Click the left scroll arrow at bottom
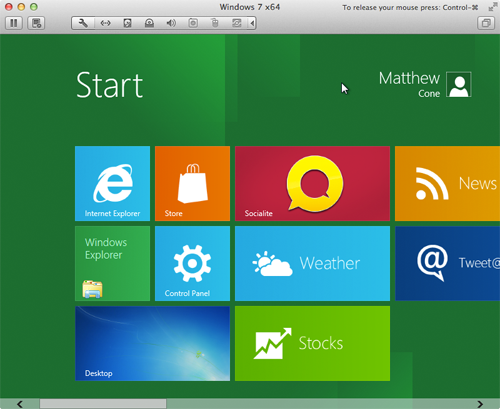 point(20,404)
